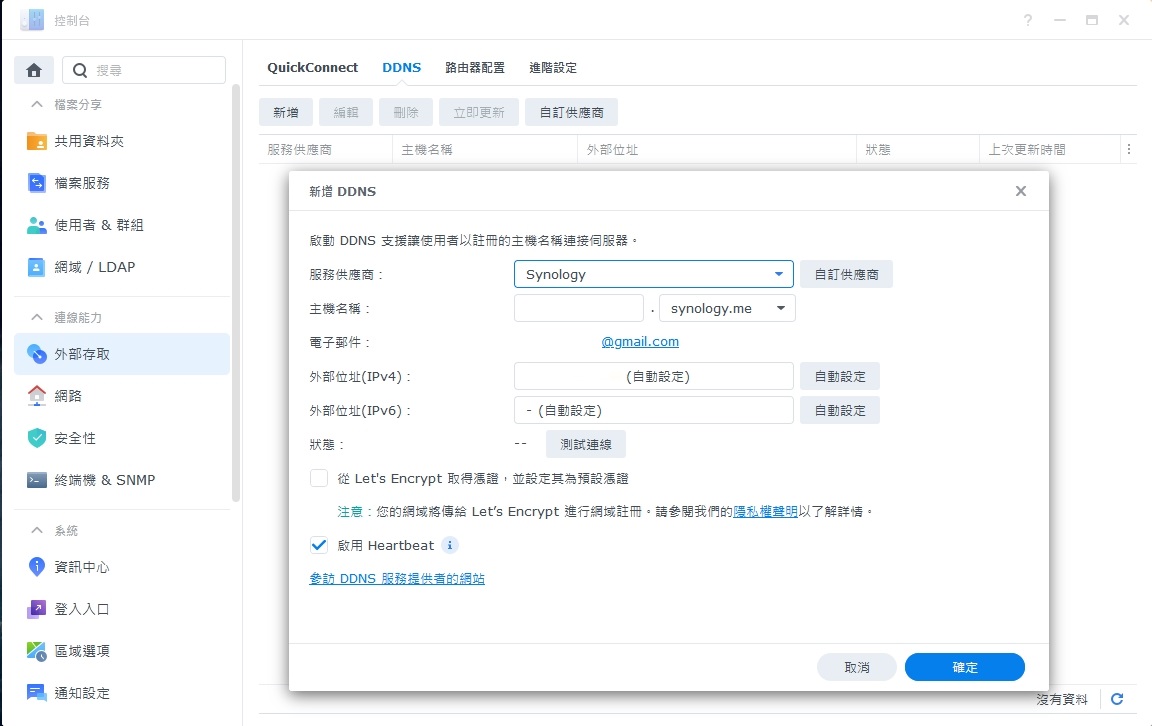This screenshot has width=1152, height=726.
Task: Collapse the 檔案分享 section
Action: [37, 104]
